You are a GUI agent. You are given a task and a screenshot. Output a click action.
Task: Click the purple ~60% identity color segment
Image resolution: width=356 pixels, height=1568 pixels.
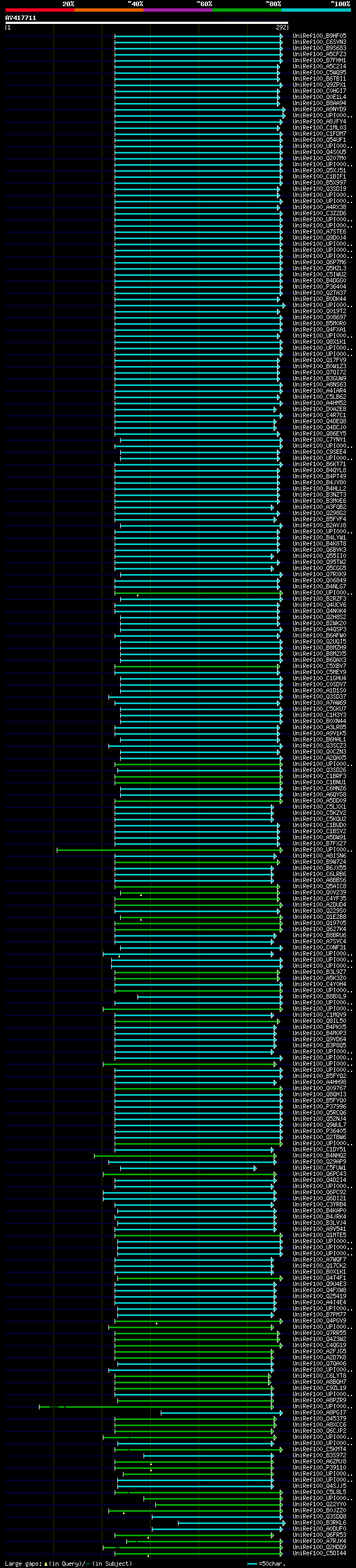pyautogui.click(x=177, y=10)
